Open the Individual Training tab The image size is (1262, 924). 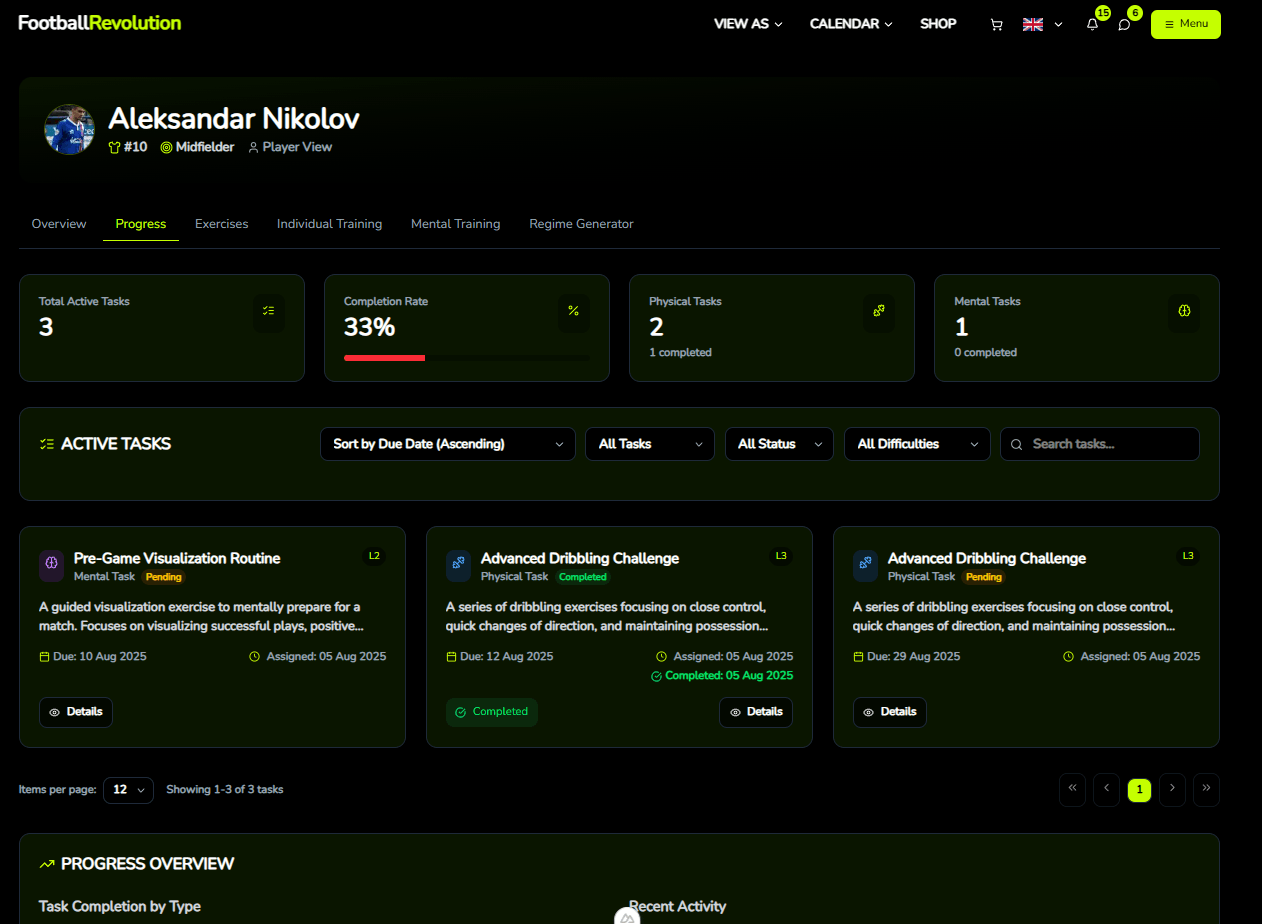coord(330,224)
